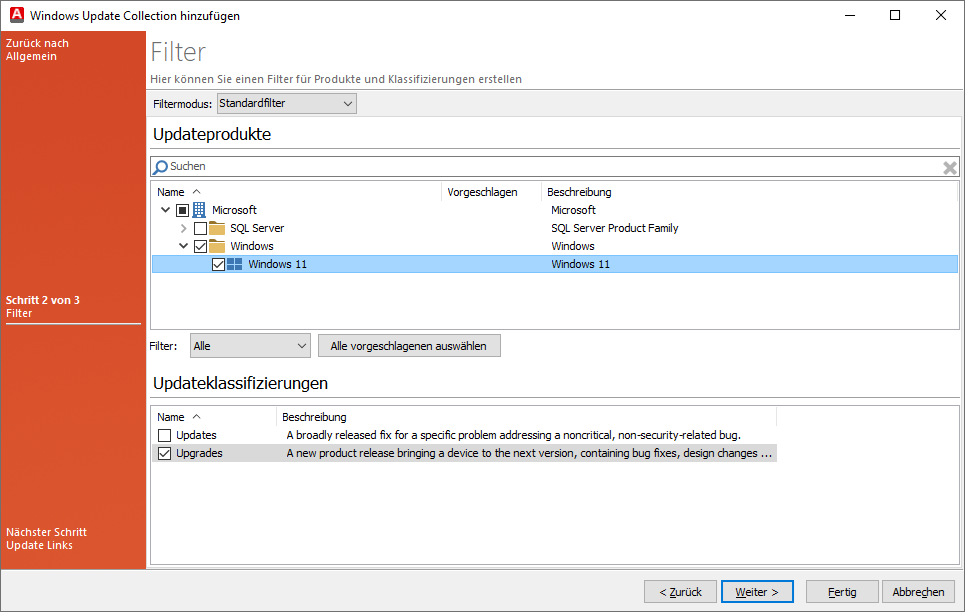The image size is (965, 612).
Task: Proceed with the Weiter button
Action: pos(757,592)
